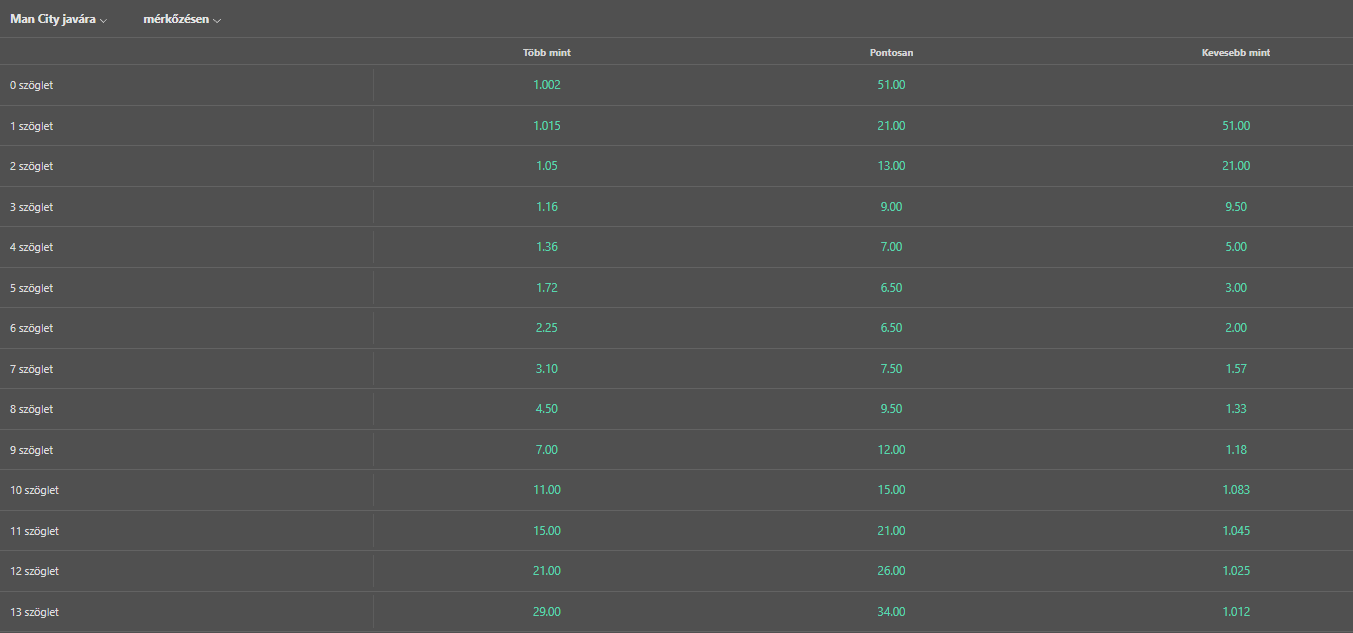1353x633 pixels.
Task: Select Több mint 8 szöglet odds 4.50
Action: [x=547, y=409]
